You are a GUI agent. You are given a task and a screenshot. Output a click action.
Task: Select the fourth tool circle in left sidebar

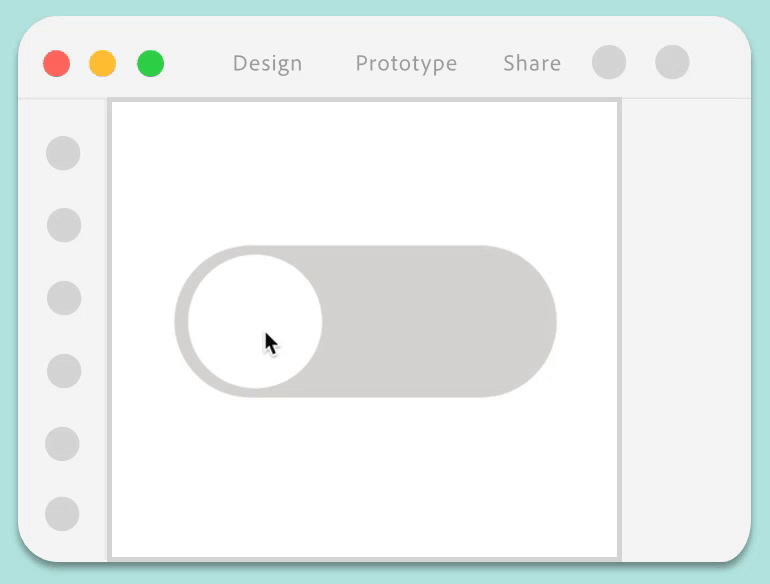pos(64,371)
